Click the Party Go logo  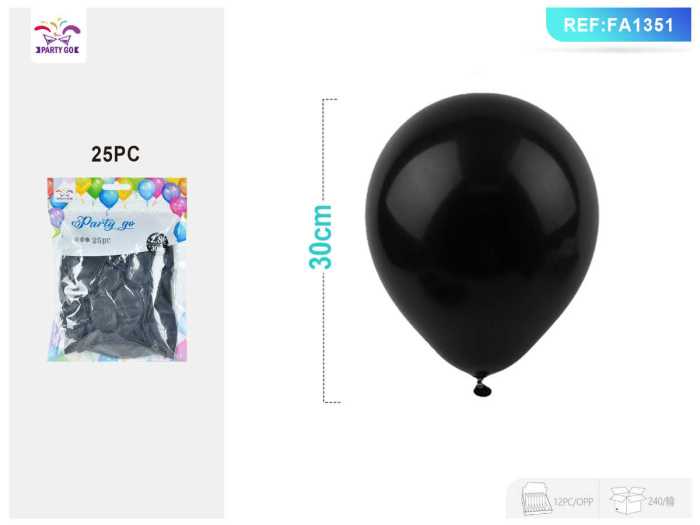[58, 36]
